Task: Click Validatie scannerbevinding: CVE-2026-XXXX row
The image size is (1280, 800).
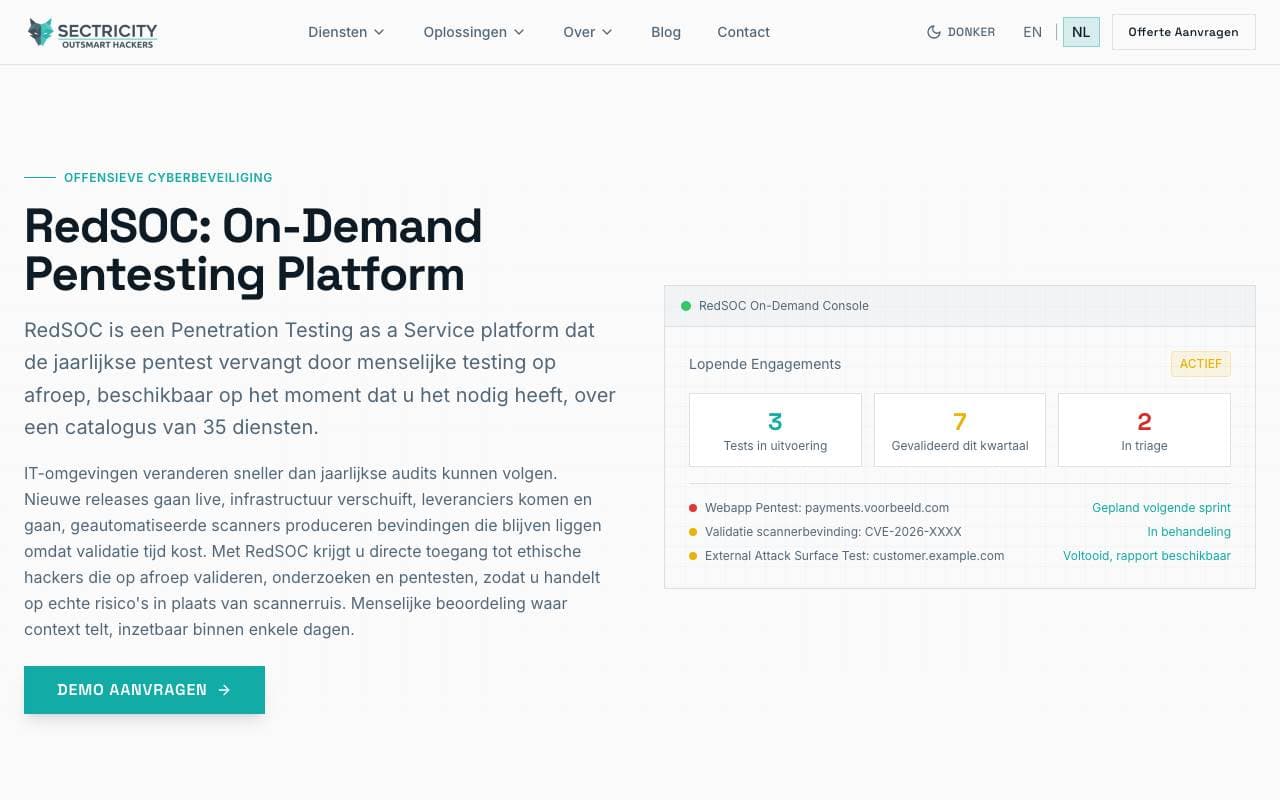Action: [960, 532]
